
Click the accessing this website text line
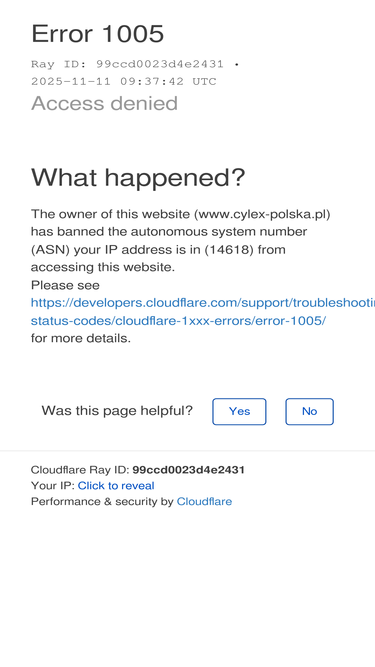click(102, 267)
